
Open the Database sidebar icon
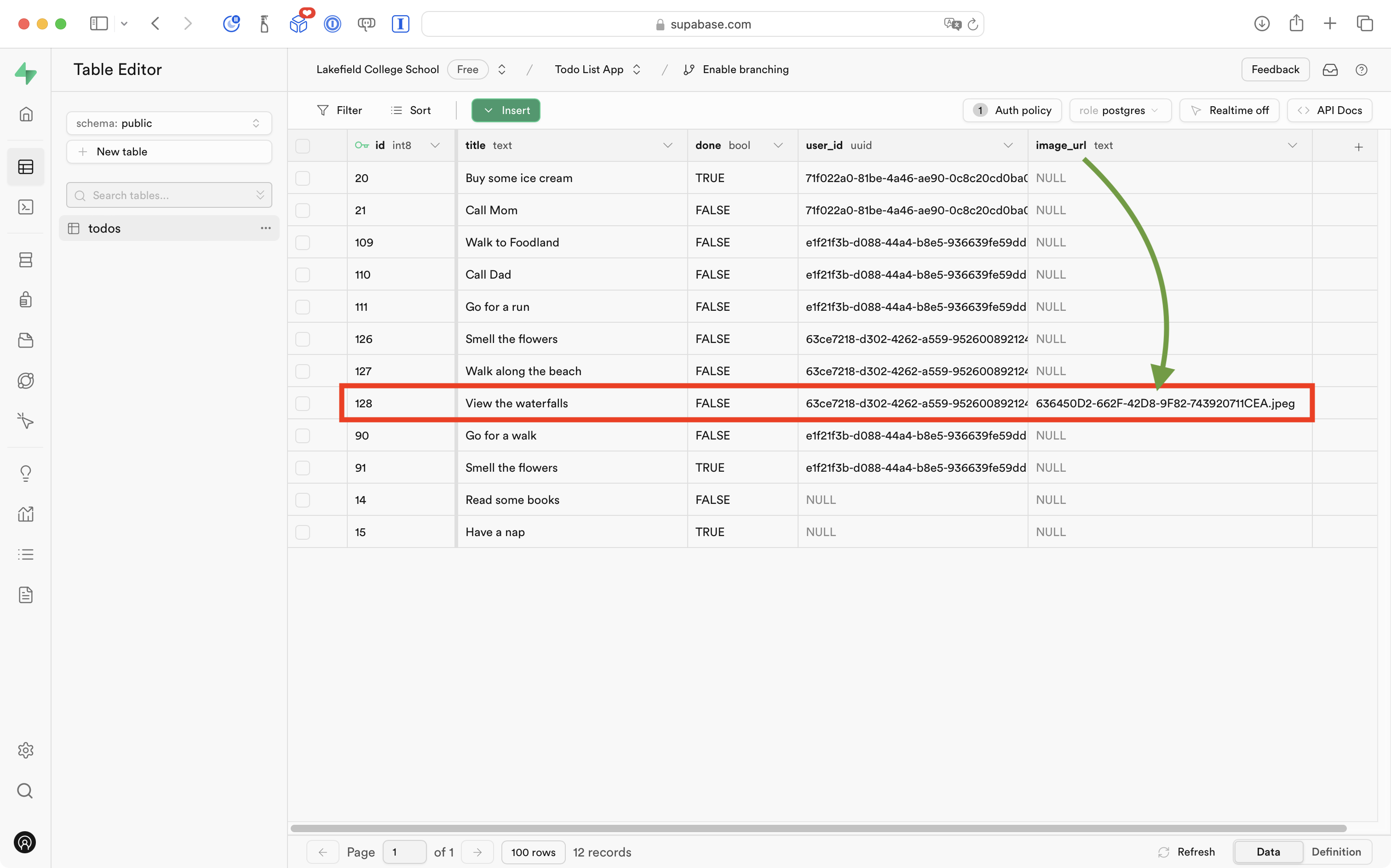pos(25,259)
